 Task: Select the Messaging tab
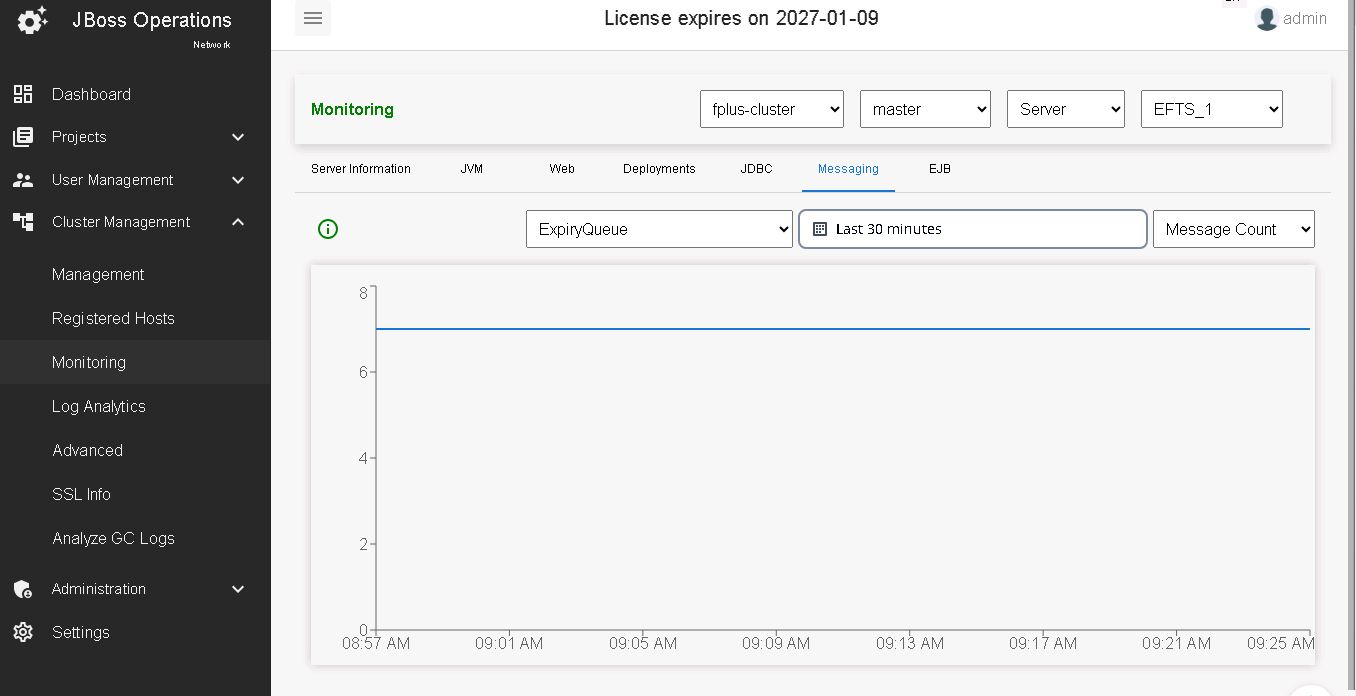tap(848, 169)
